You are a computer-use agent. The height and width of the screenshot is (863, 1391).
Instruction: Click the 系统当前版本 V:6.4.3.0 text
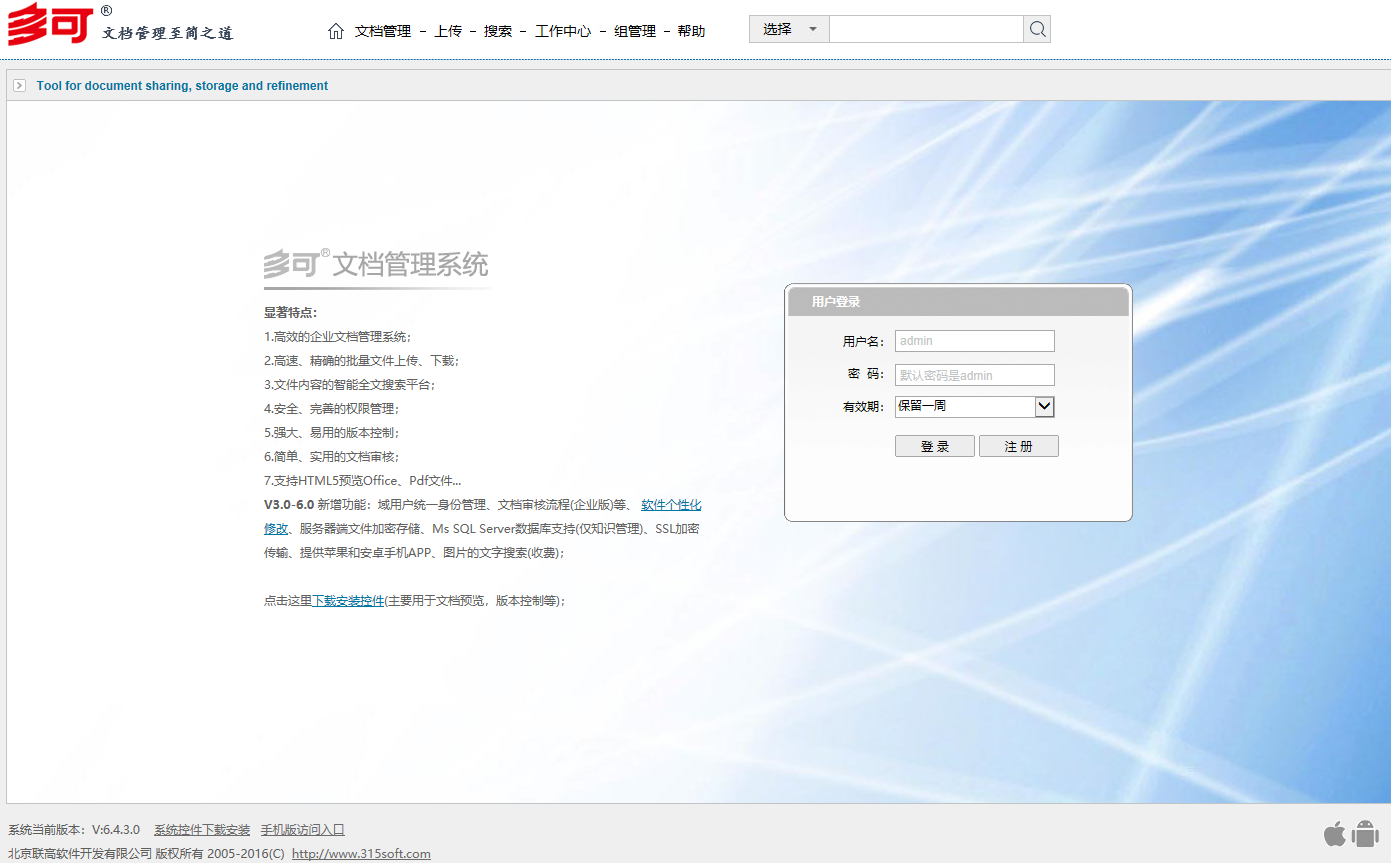[74, 830]
